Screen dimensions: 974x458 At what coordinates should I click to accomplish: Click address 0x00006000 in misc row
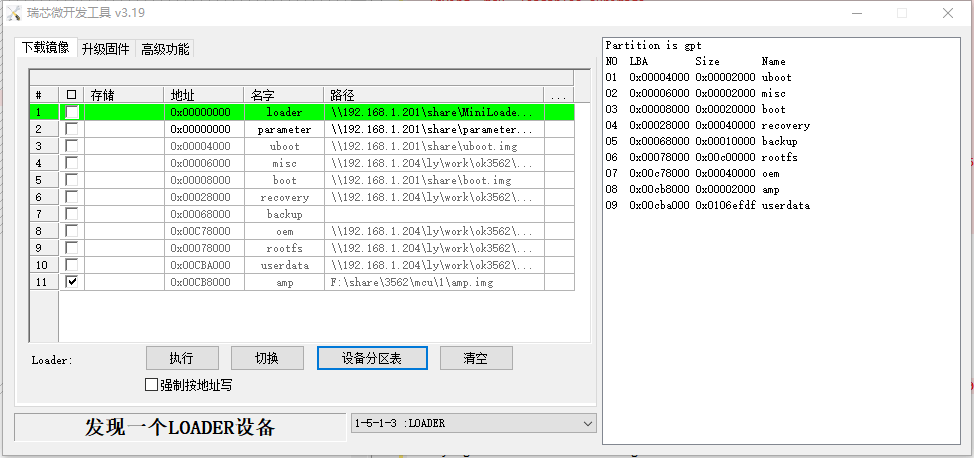click(204, 163)
